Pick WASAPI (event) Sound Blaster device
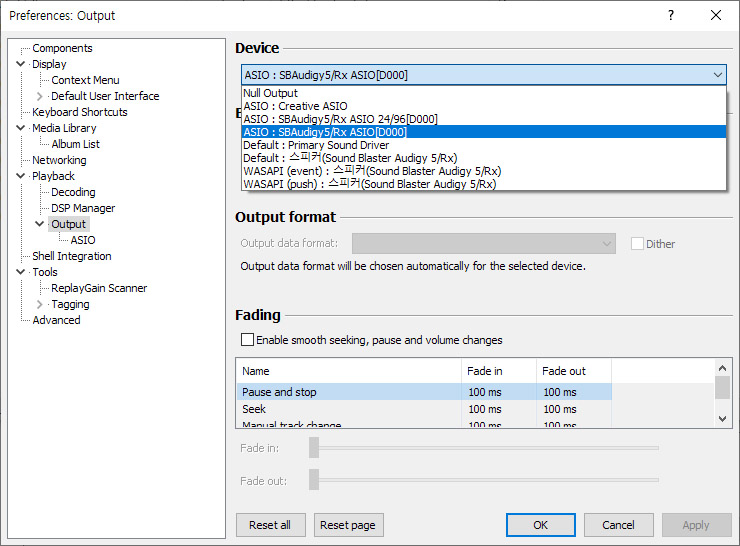The height and width of the screenshot is (546, 740). pyautogui.click(x=372, y=171)
